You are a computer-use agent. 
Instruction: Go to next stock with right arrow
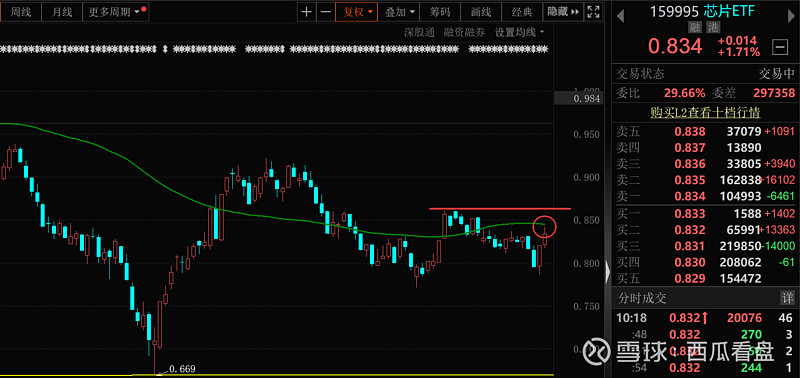(792, 16)
